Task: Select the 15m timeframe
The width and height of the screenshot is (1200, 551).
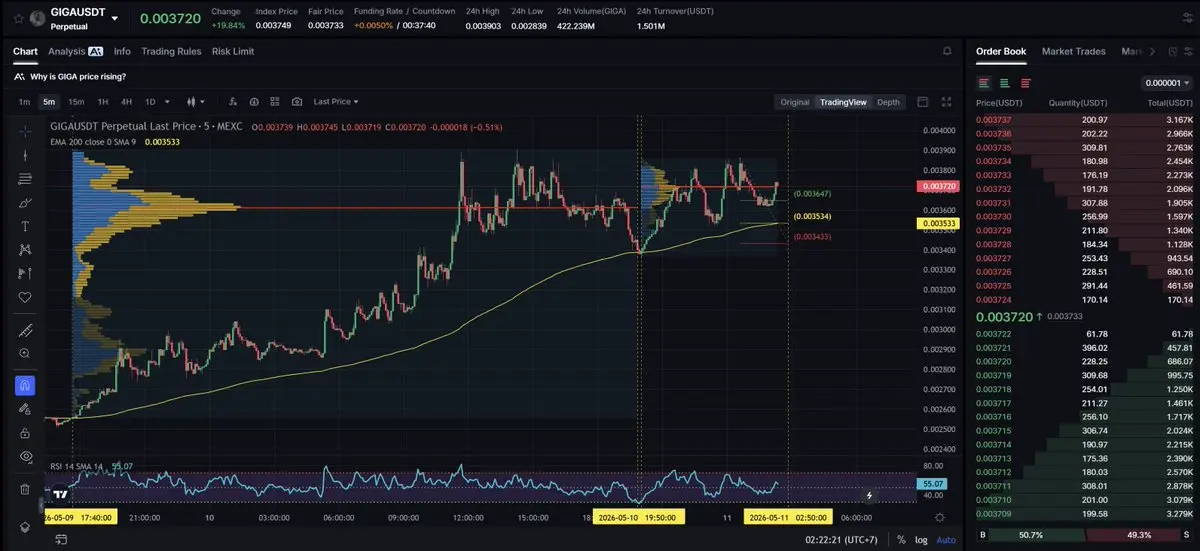Action: coord(76,102)
